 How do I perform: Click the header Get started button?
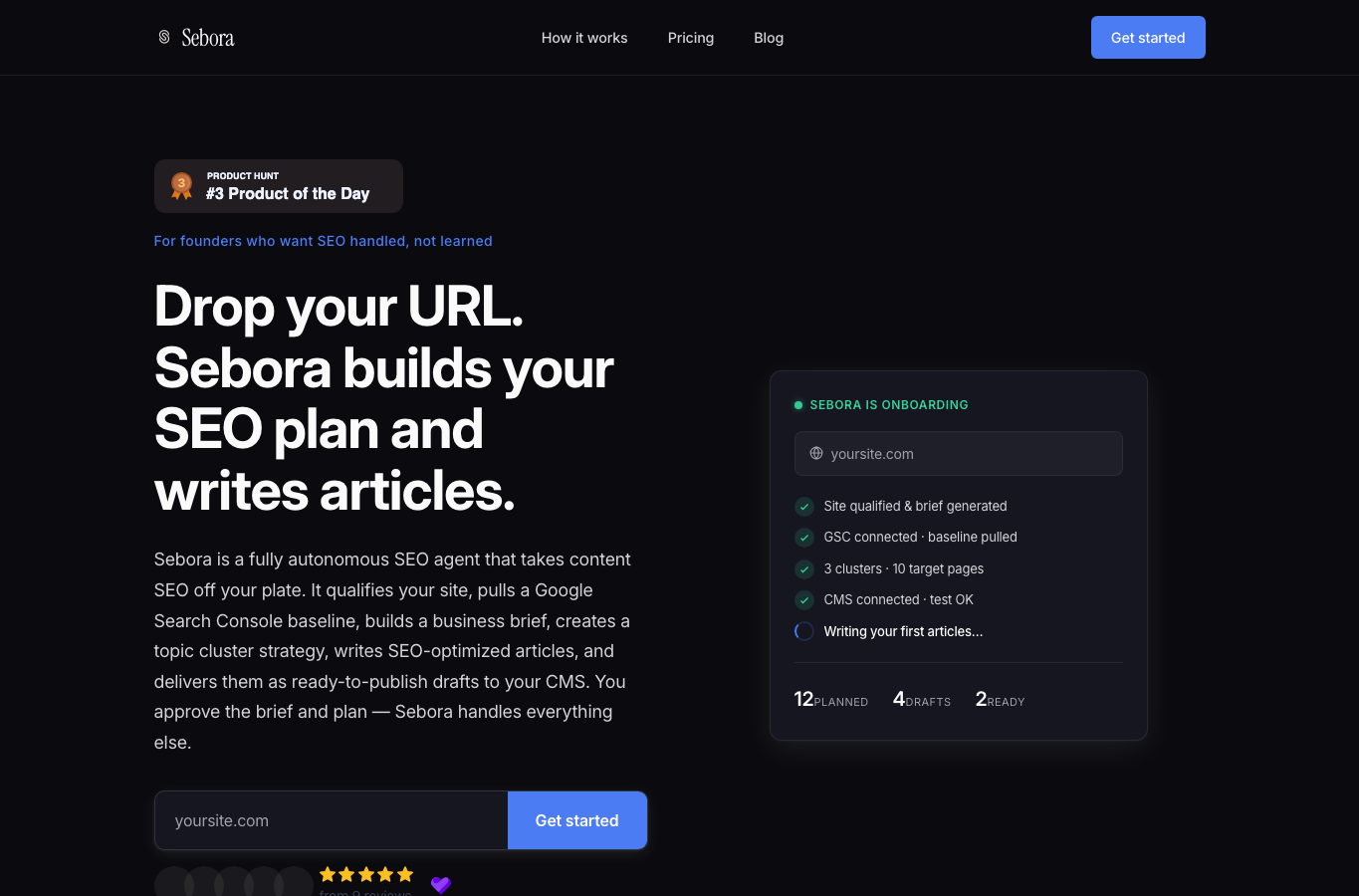pos(1148,37)
